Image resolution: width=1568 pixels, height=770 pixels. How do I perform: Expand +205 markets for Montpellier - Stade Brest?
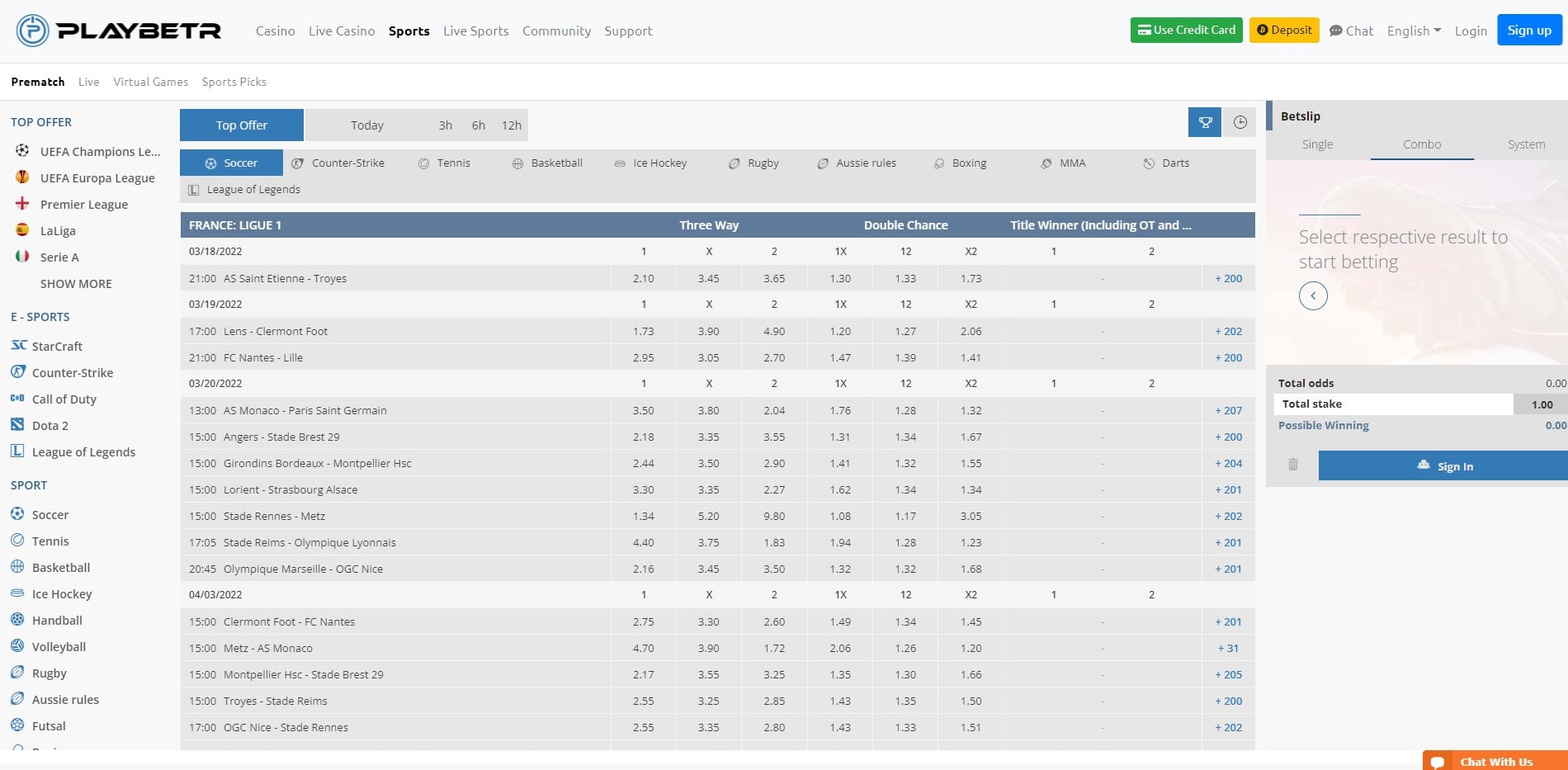[x=1228, y=674]
